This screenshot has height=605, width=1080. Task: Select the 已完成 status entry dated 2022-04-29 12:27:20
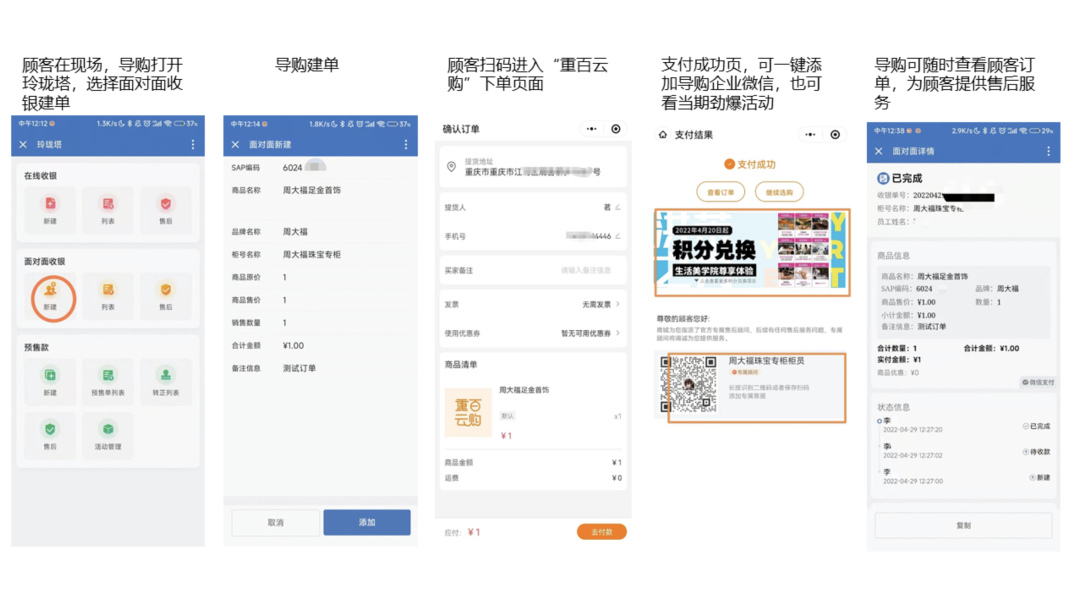click(964, 425)
